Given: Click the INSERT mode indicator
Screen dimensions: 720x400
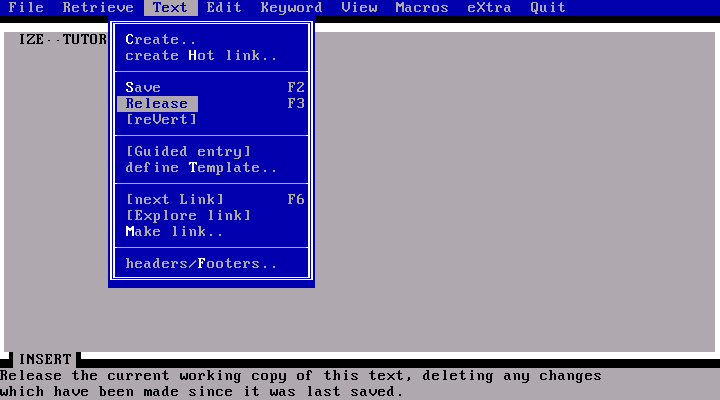Looking at the screenshot, I should [45, 359].
